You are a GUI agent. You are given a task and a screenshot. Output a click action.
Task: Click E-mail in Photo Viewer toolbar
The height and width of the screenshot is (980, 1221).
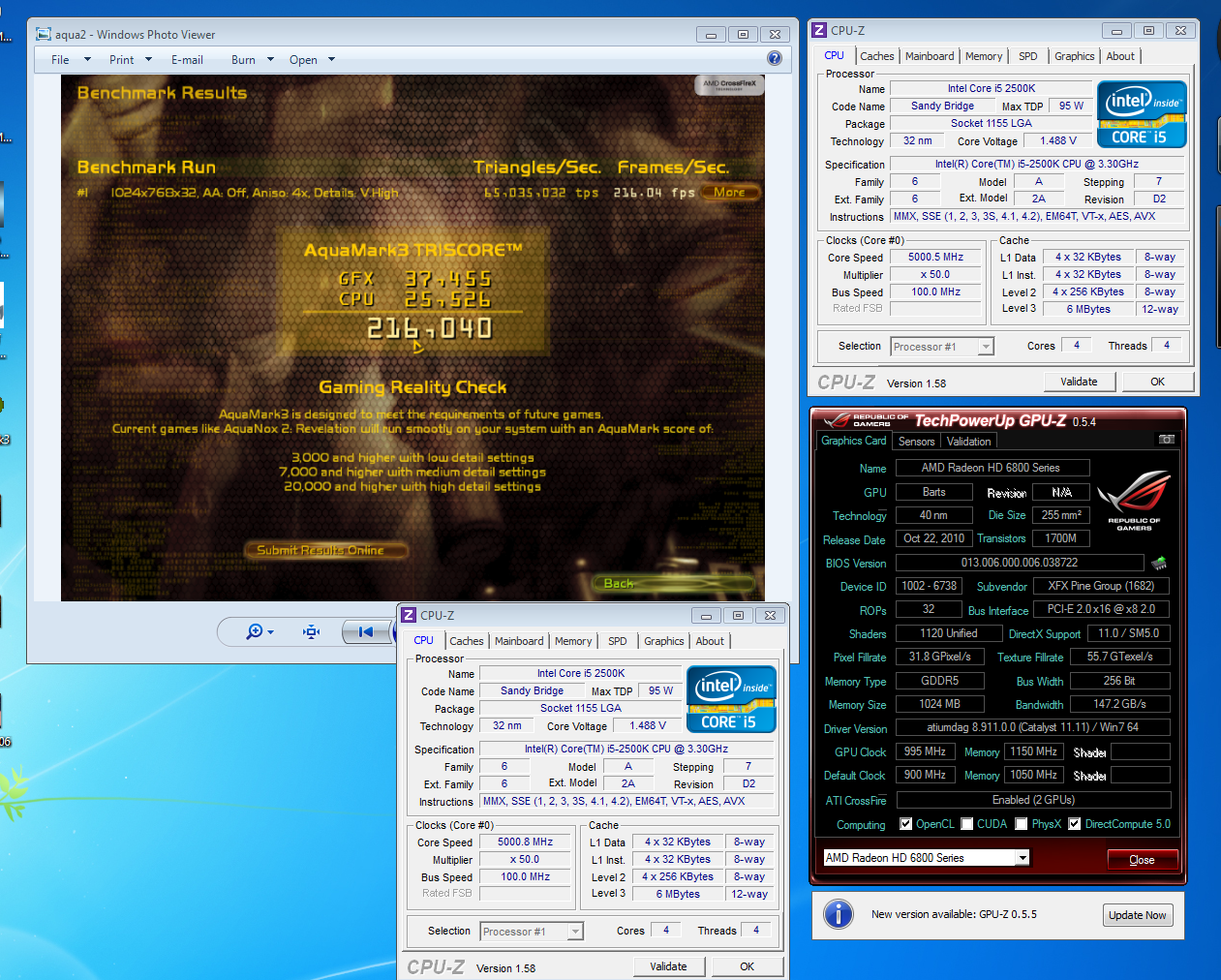187,60
